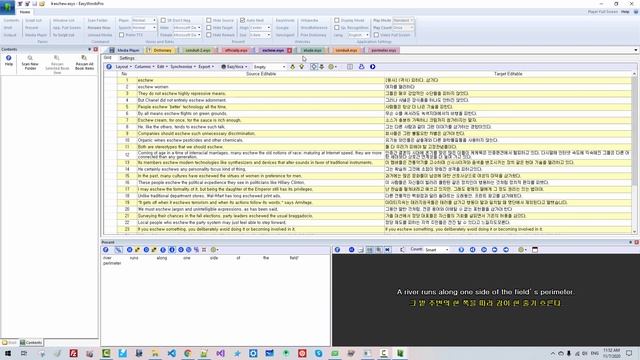Click Scan Folder in ribbon
This screenshot has height=360, width=640.
click(x=98, y=20)
